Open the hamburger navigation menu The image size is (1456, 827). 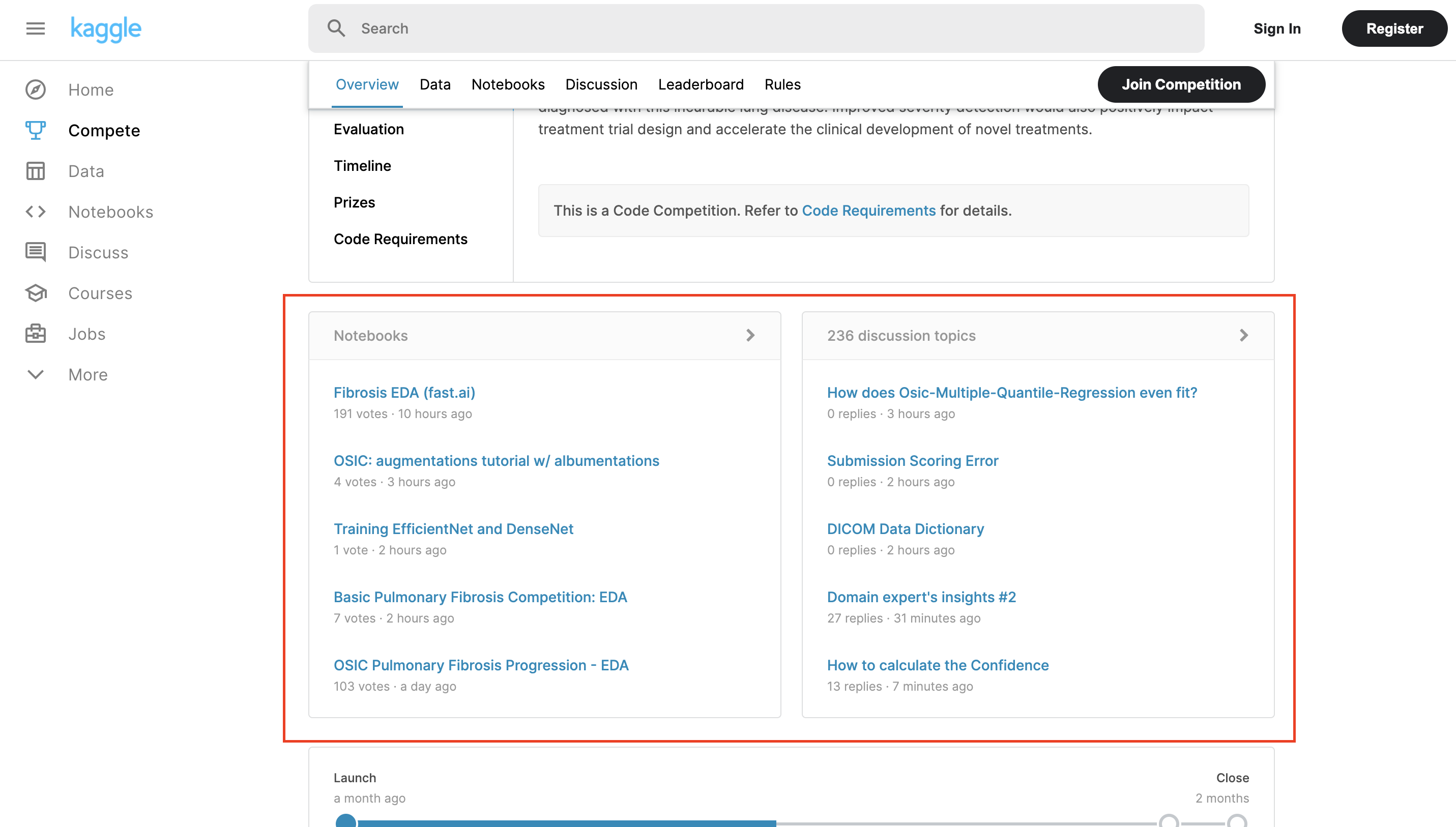(x=35, y=28)
